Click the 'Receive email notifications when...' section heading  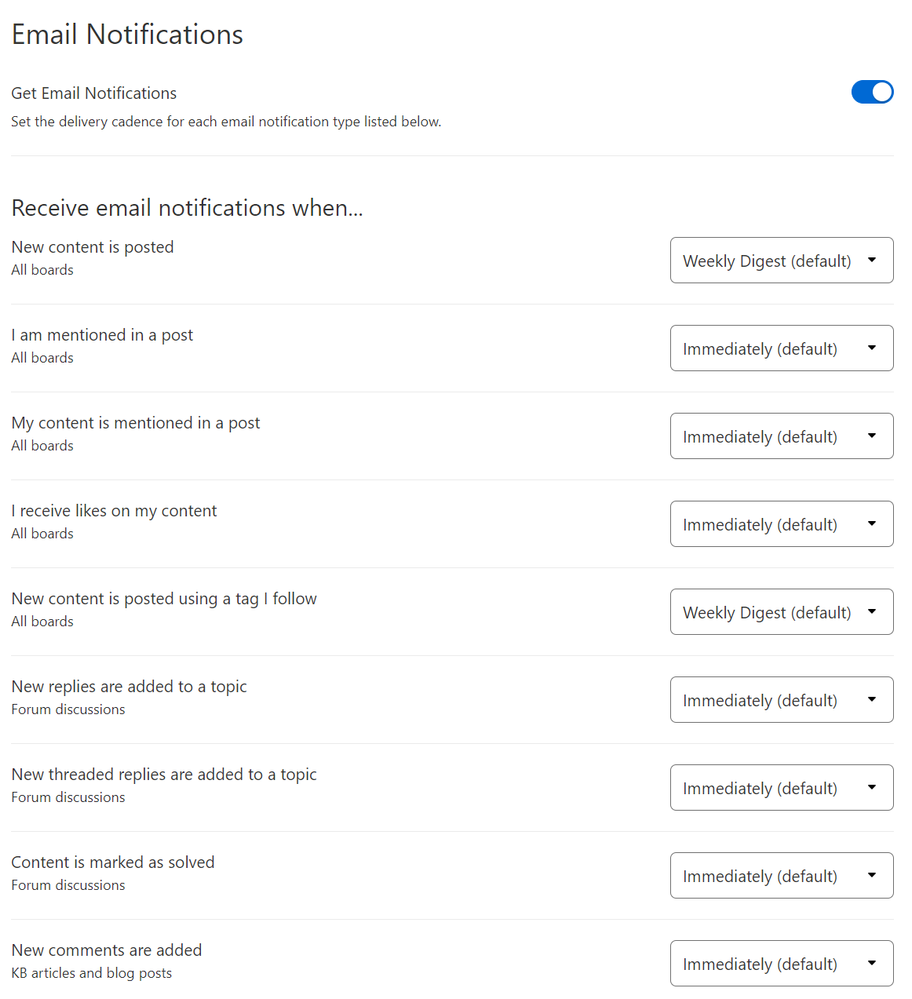[x=187, y=208]
